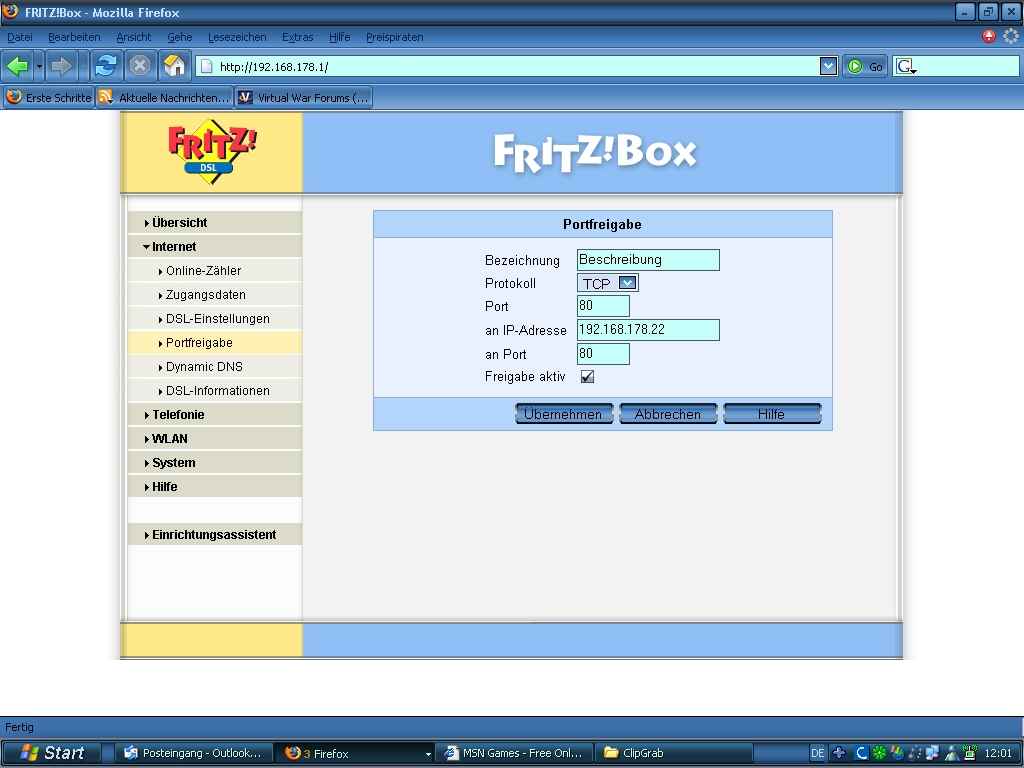Image resolution: width=1024 pixels, height=768 pixels.
Task: Uncheck the Freigabe aktiv checkbox
Action: pos(587,377)
